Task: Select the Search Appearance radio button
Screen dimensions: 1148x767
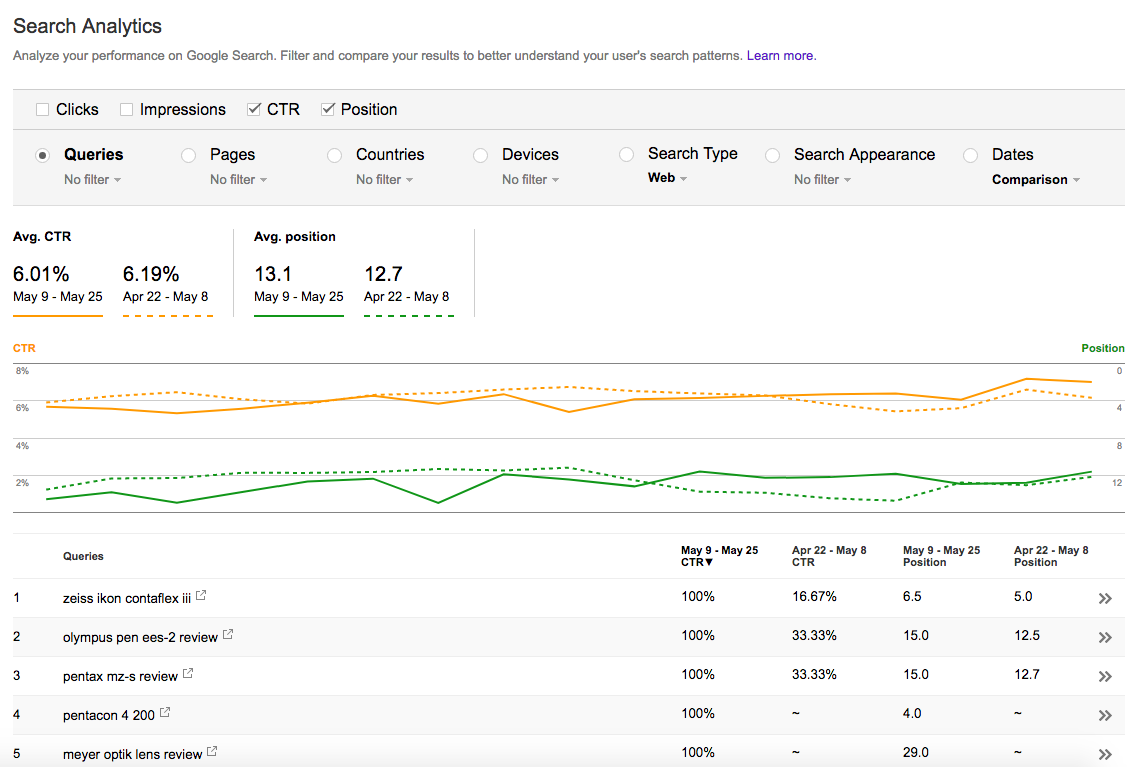Action: click(x=772, y=155)
